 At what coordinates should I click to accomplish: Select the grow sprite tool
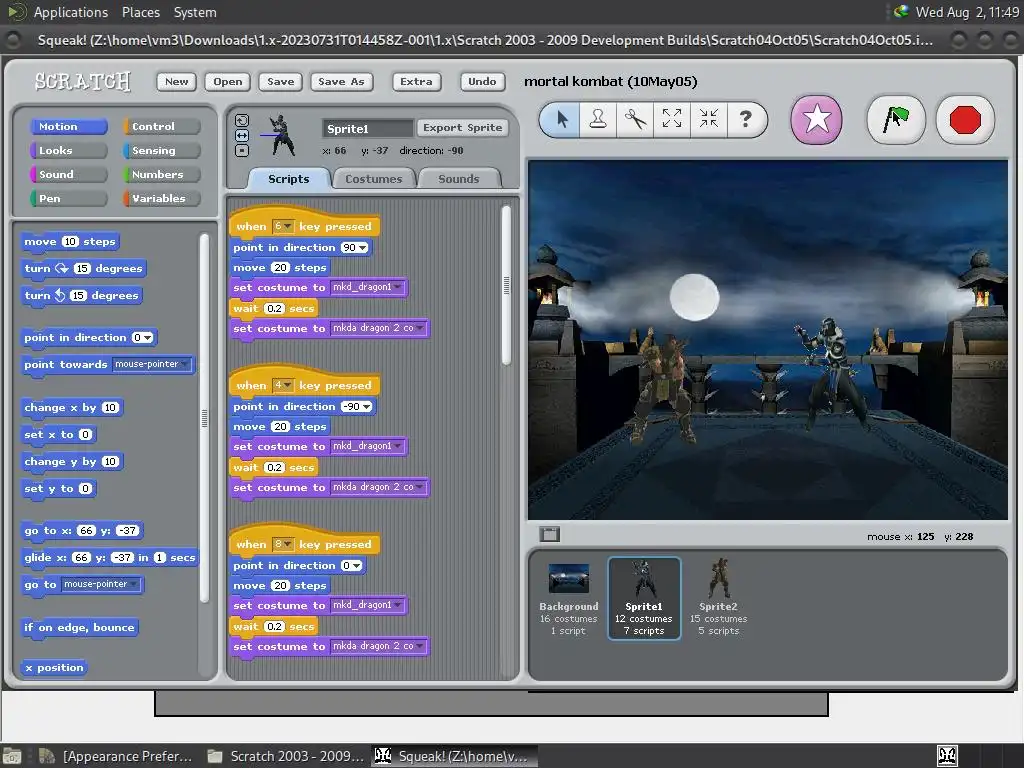point(671,120)
